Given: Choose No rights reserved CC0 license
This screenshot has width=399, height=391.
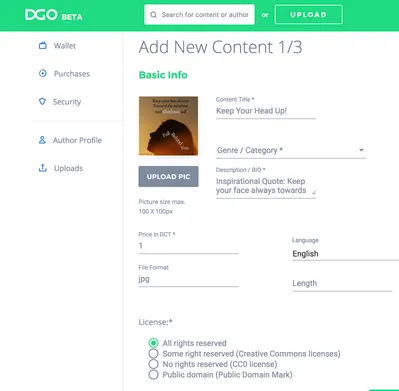Looking at the screenshot, I should [x=153, y=364].
